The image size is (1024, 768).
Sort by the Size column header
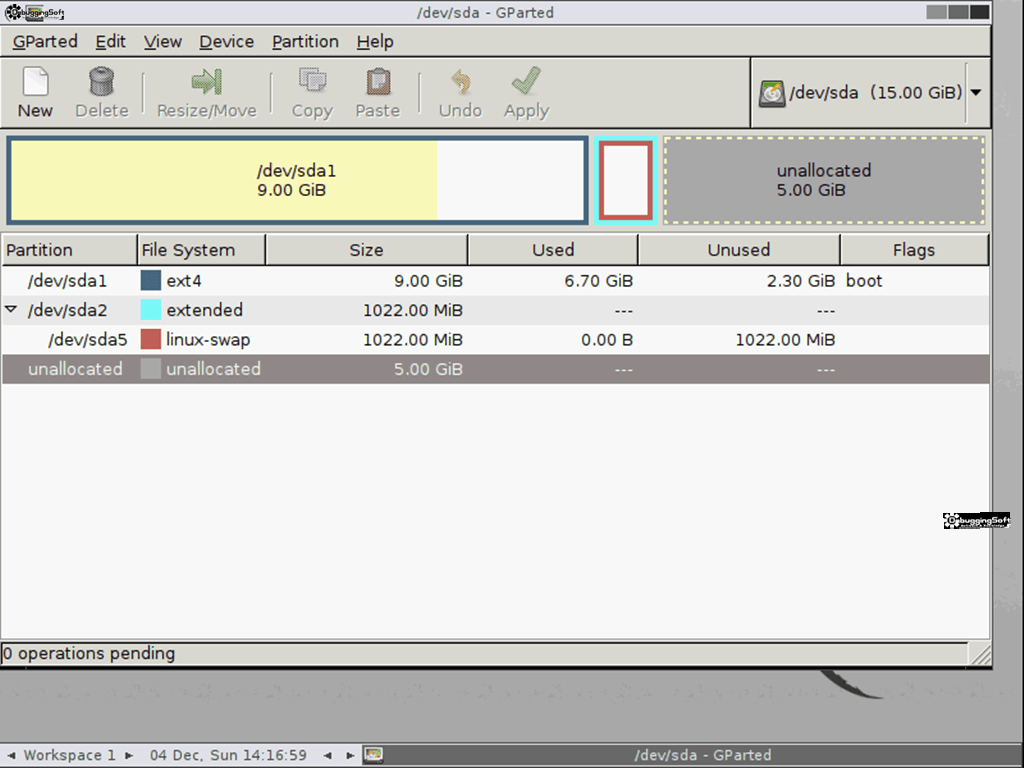(x=366, y=250)
